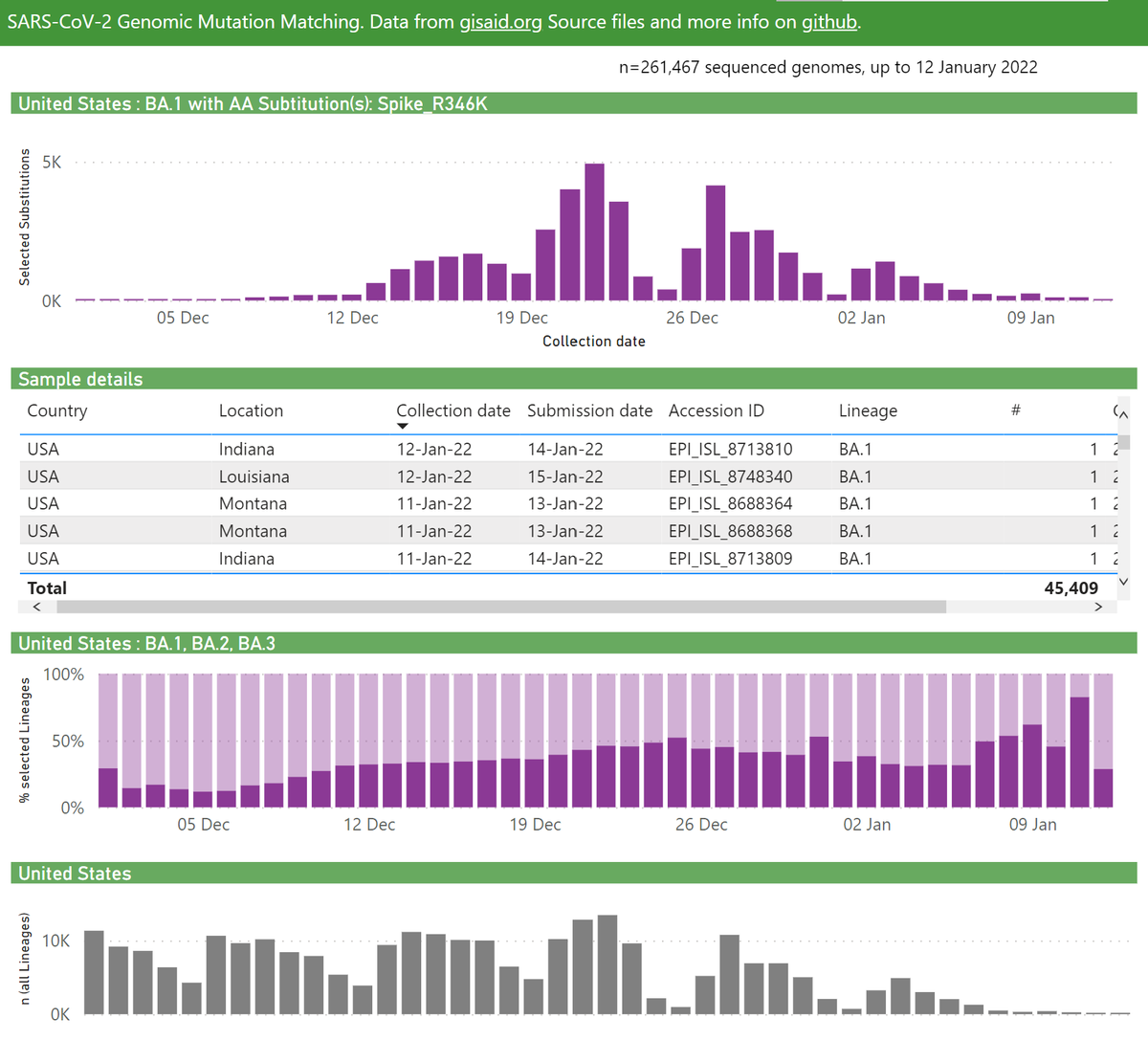Screen dimensions: 1148x1041
Task: Select the Louisiana location cell
Action: [254, 476]
